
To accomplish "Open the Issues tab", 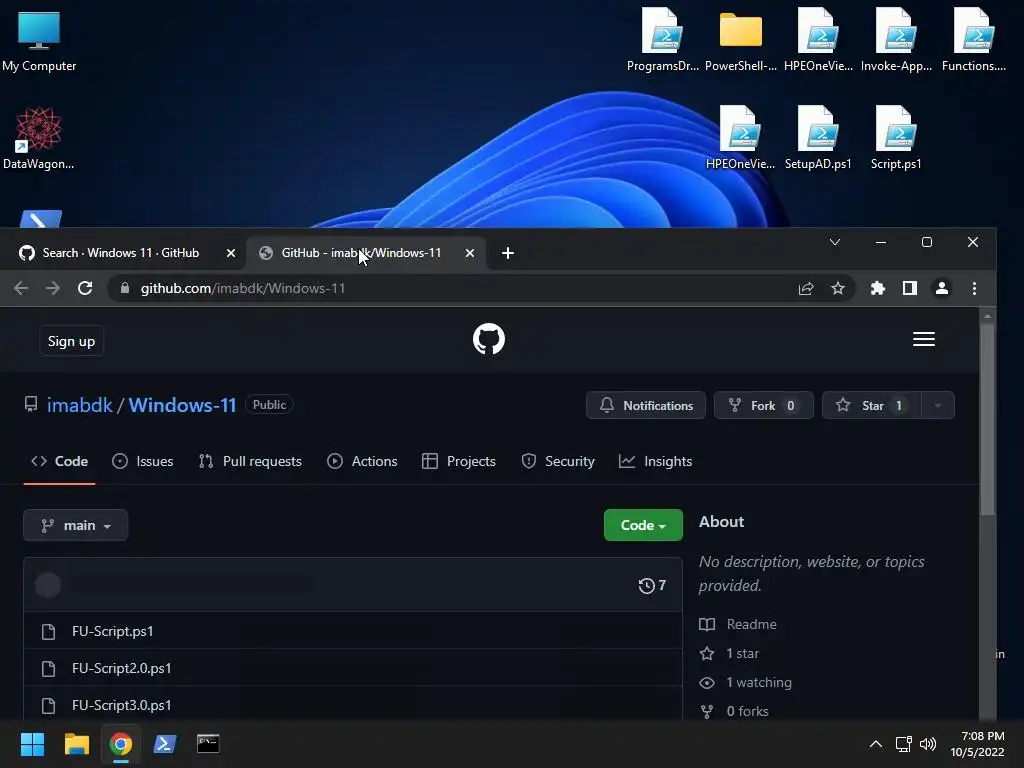I will coord(142,461).
